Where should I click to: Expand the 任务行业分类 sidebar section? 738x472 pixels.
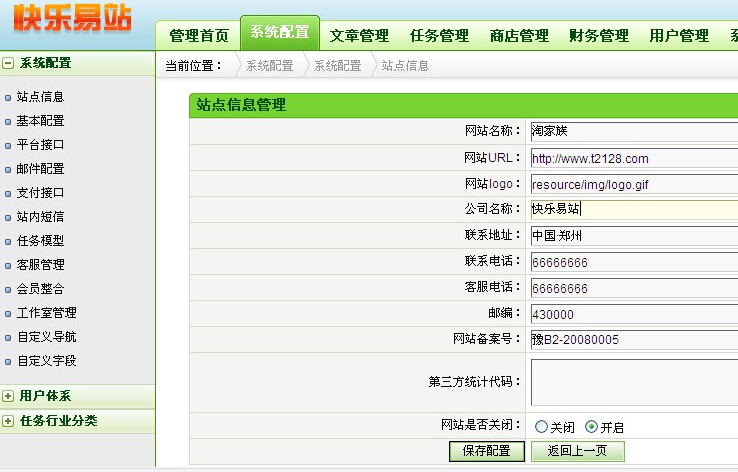click(x=8, y=421)
